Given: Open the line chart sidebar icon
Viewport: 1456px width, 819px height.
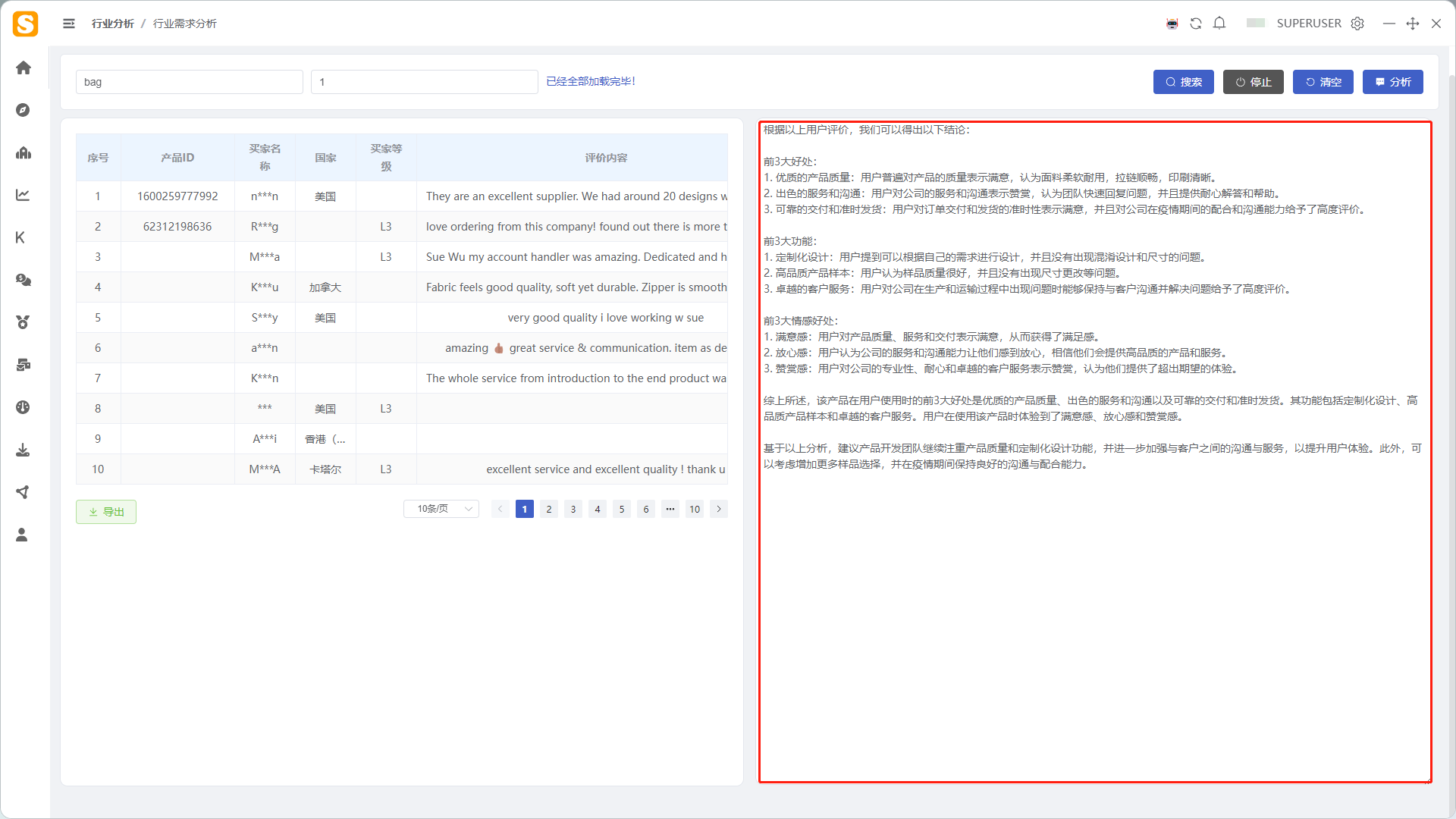Looking at the screenshot, I should [23, 195].
